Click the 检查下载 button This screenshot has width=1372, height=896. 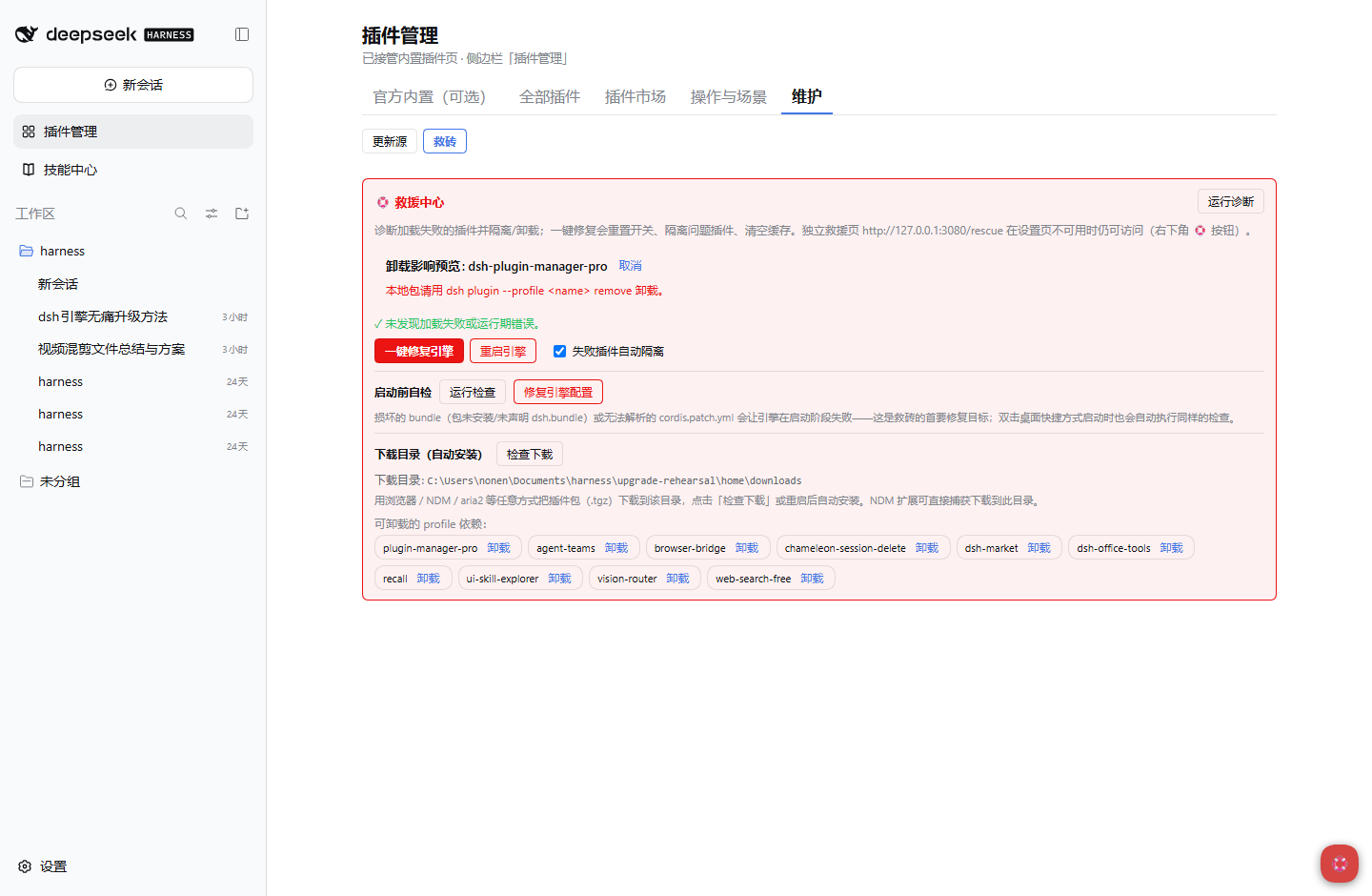coord(530,454)
